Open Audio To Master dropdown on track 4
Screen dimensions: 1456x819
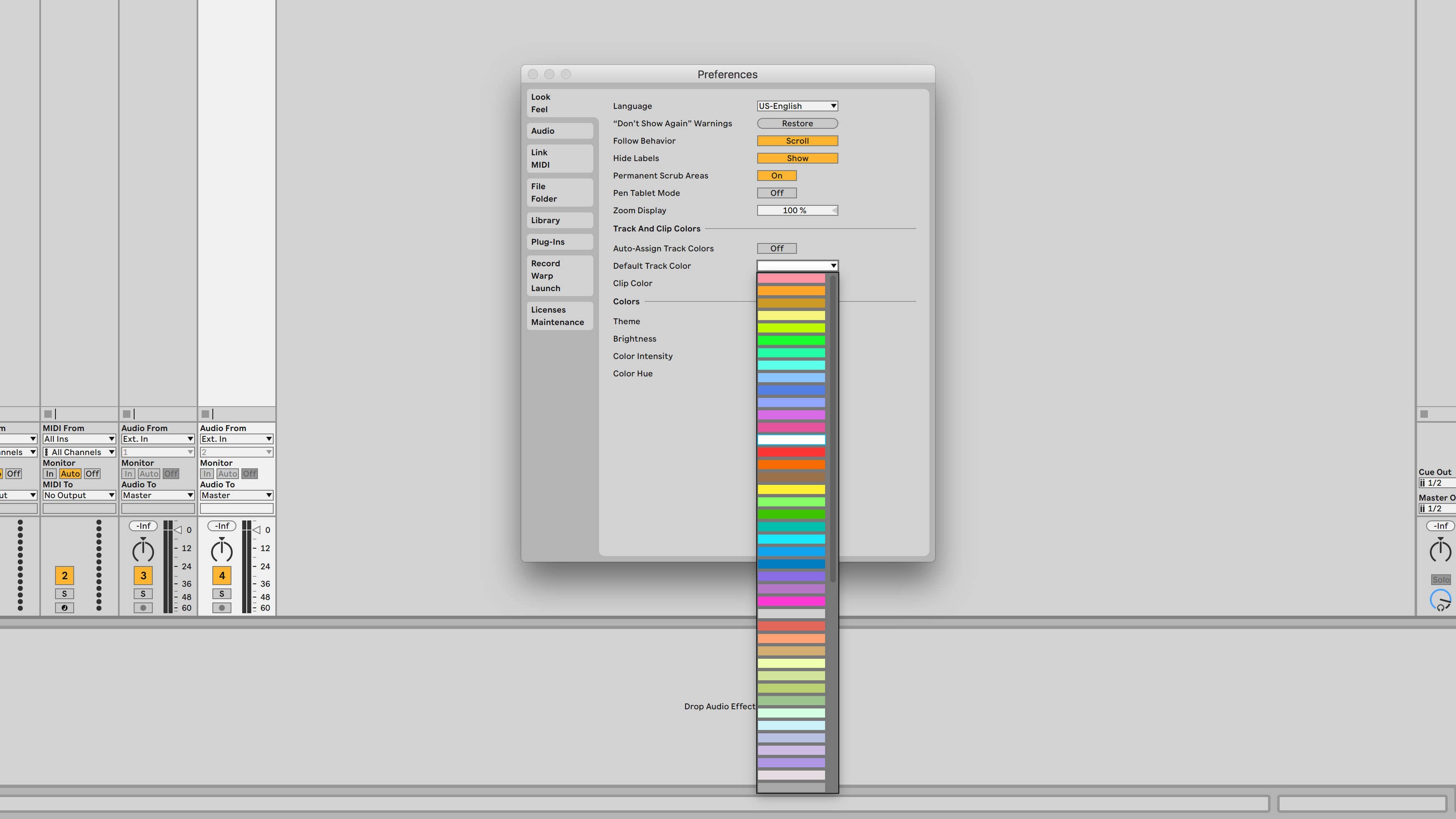236,495
